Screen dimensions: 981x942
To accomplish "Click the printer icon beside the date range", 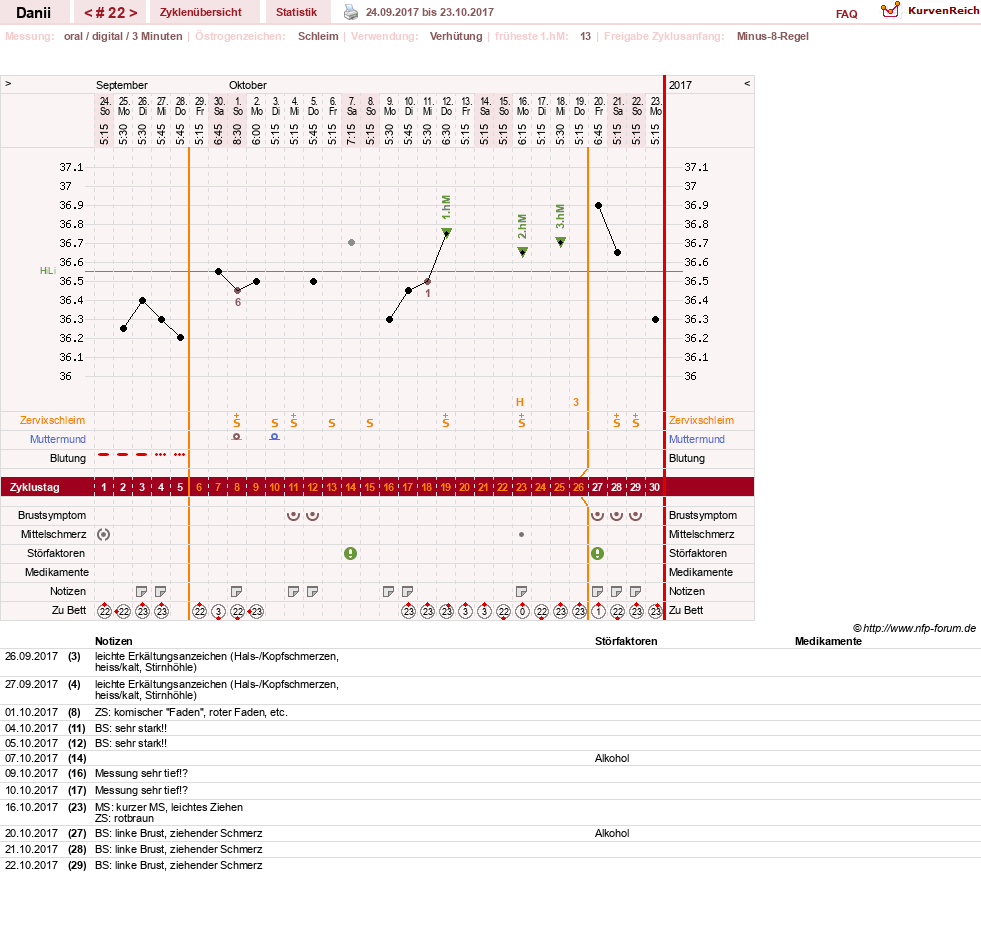I will pyautogui.click(x=351, y=12).
